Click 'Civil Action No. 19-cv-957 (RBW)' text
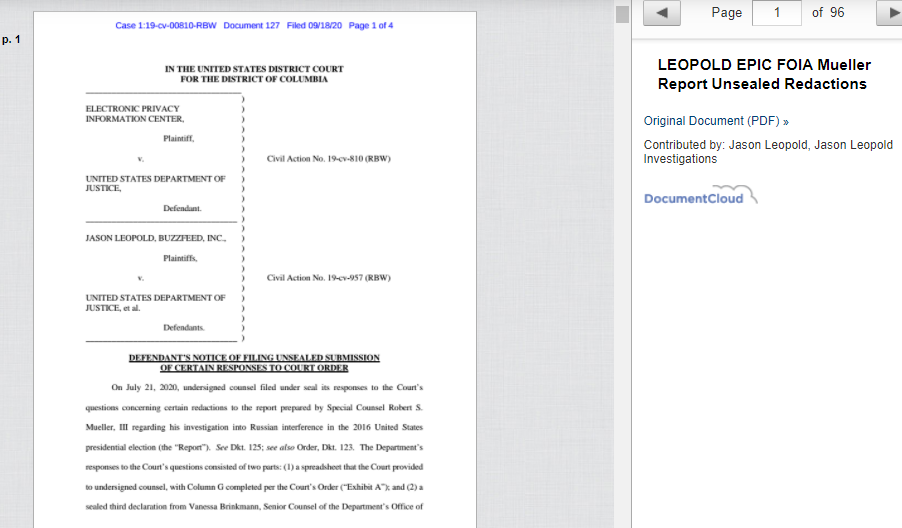The height and width of the screenshot is (528, 902). pyautogui.click(x=328, y=278)
